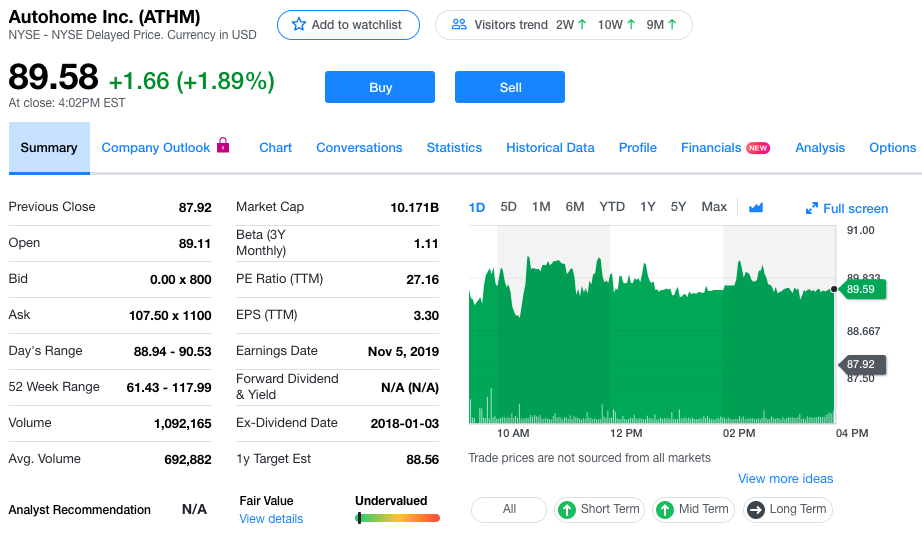The width and height of the screenshot is (922, 533).
Task: Click the Day's Range value 88.94 - 90.53
Action: pos(172,352)
